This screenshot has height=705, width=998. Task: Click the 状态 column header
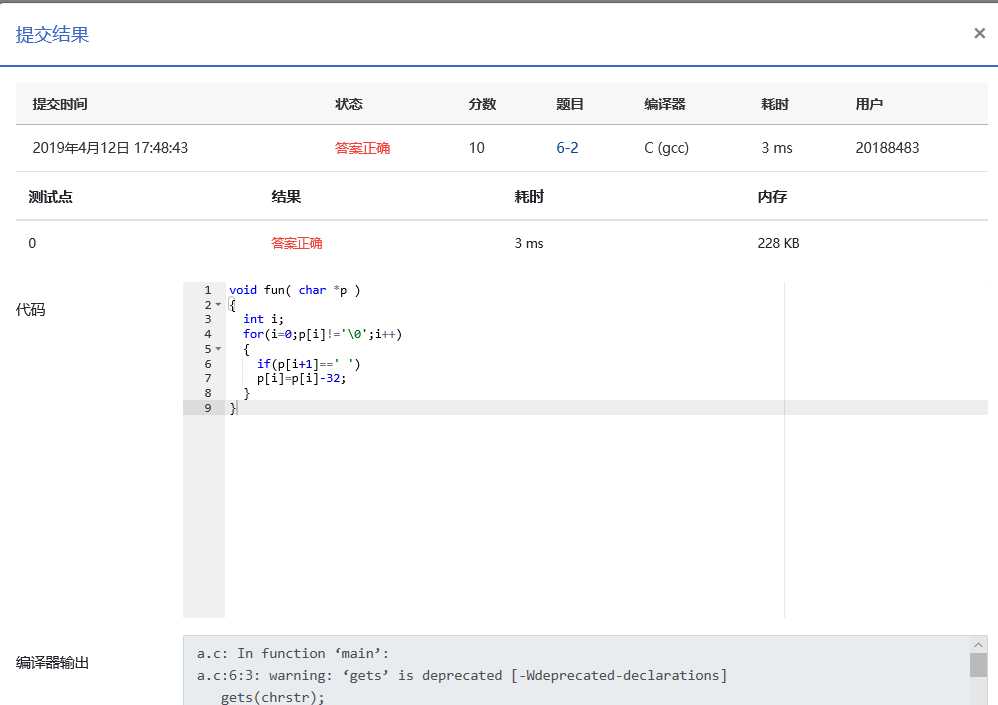pos(348,104)
